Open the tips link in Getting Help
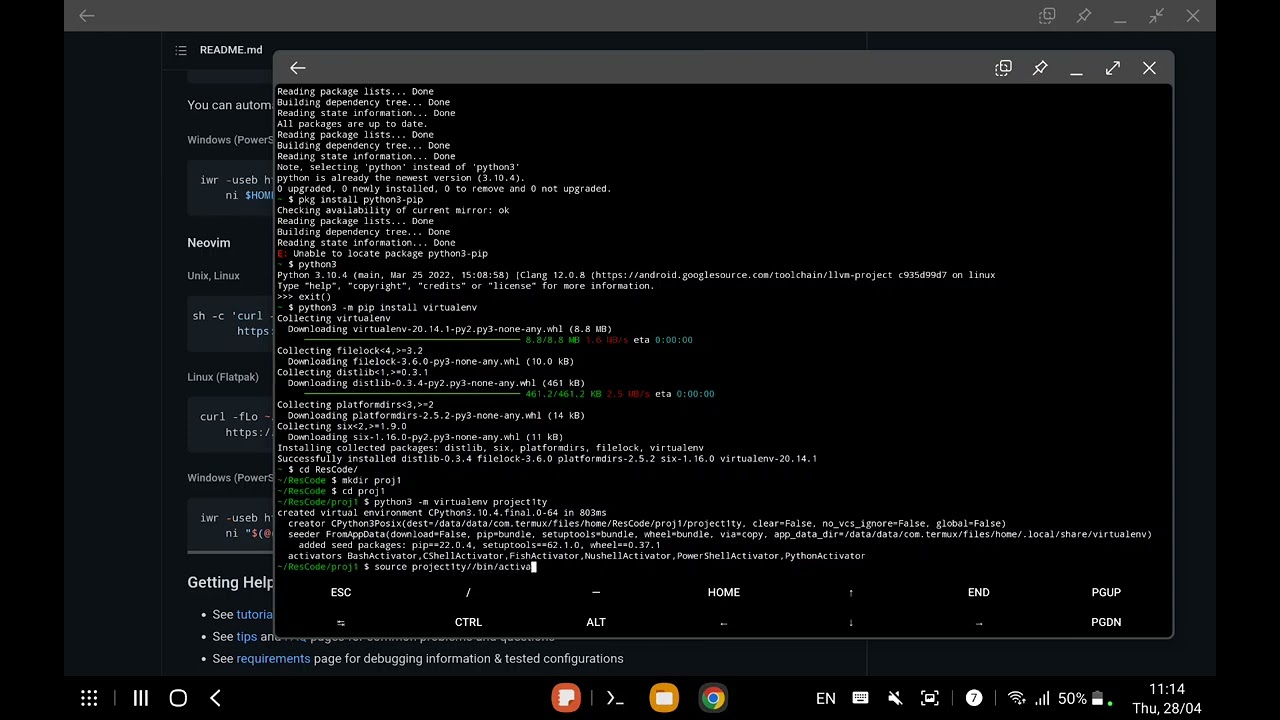 point(247,637)
